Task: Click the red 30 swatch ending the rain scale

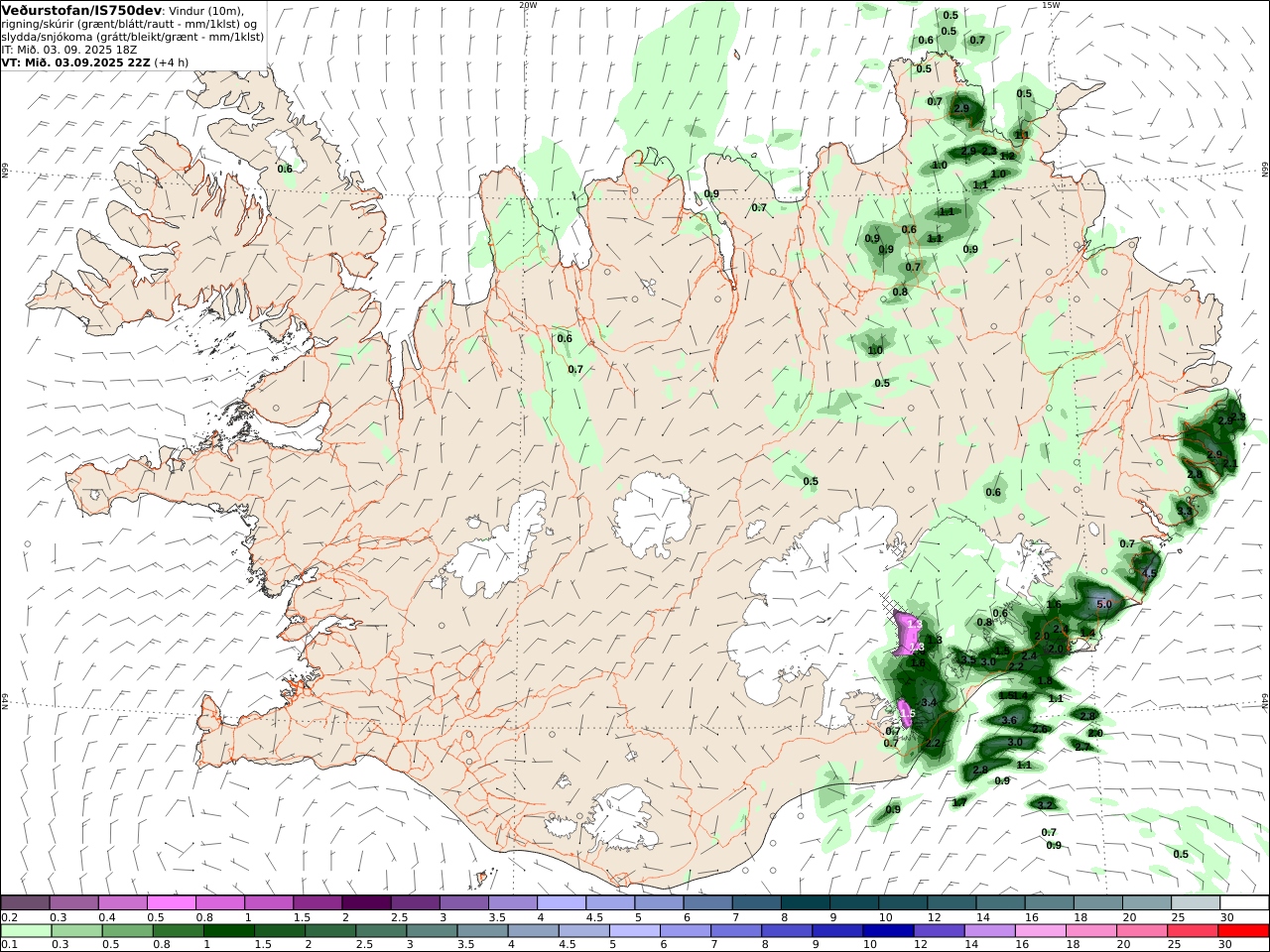Action: [1244, 930]
